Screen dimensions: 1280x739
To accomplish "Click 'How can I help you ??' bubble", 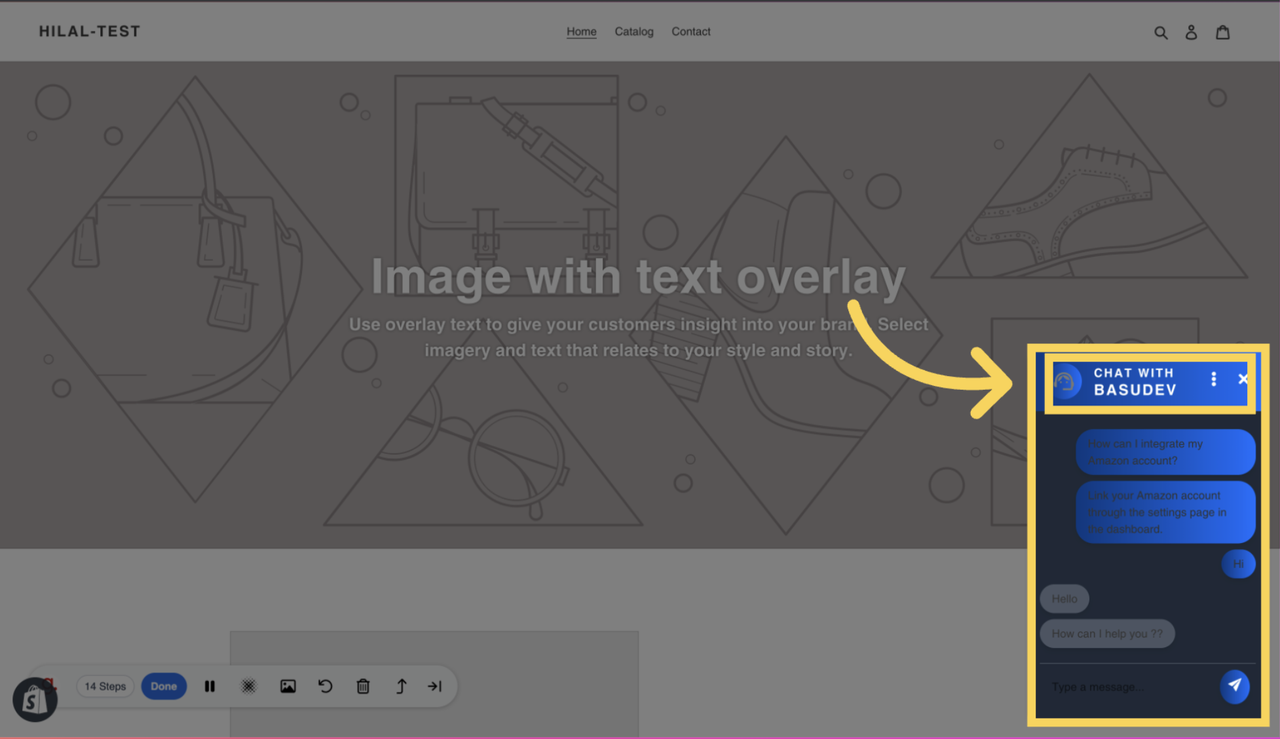I will click(1107, 634).
